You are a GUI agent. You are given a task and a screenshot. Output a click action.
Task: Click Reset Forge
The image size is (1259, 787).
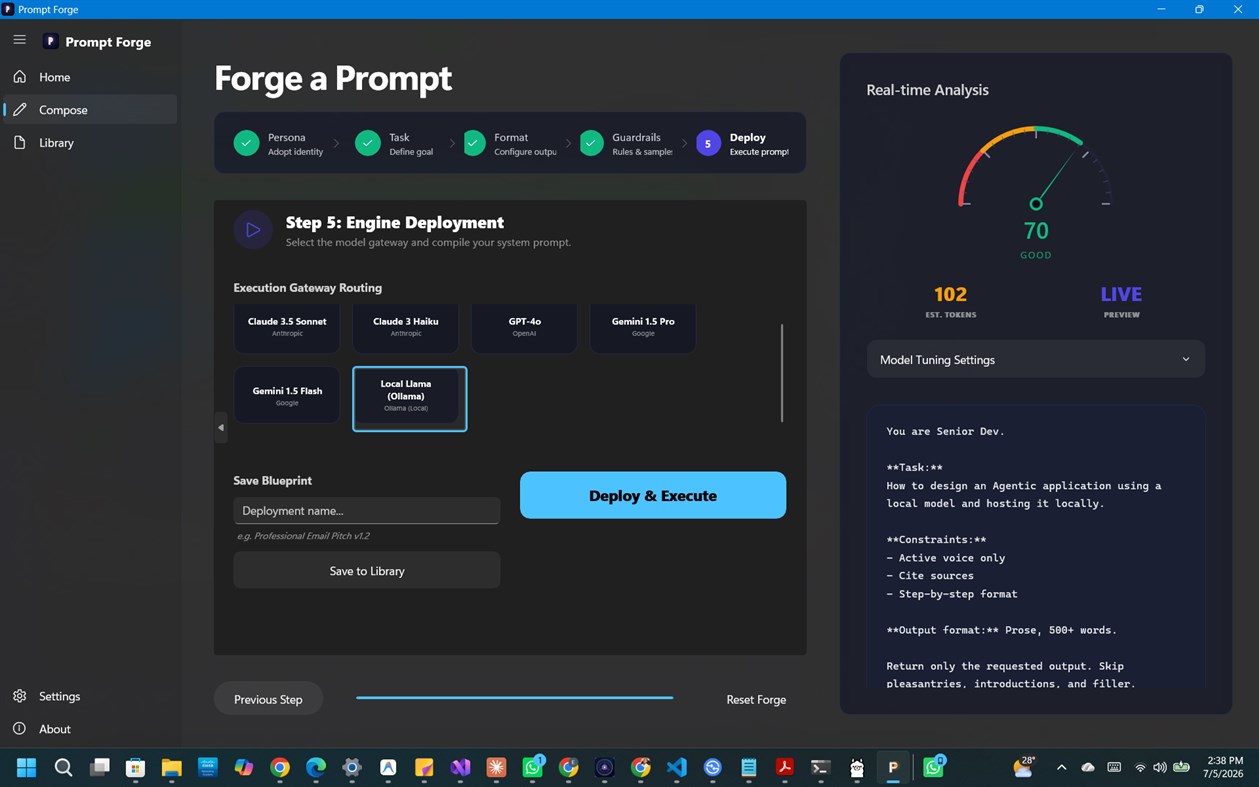pyautogui.click(x=756, y=699)
